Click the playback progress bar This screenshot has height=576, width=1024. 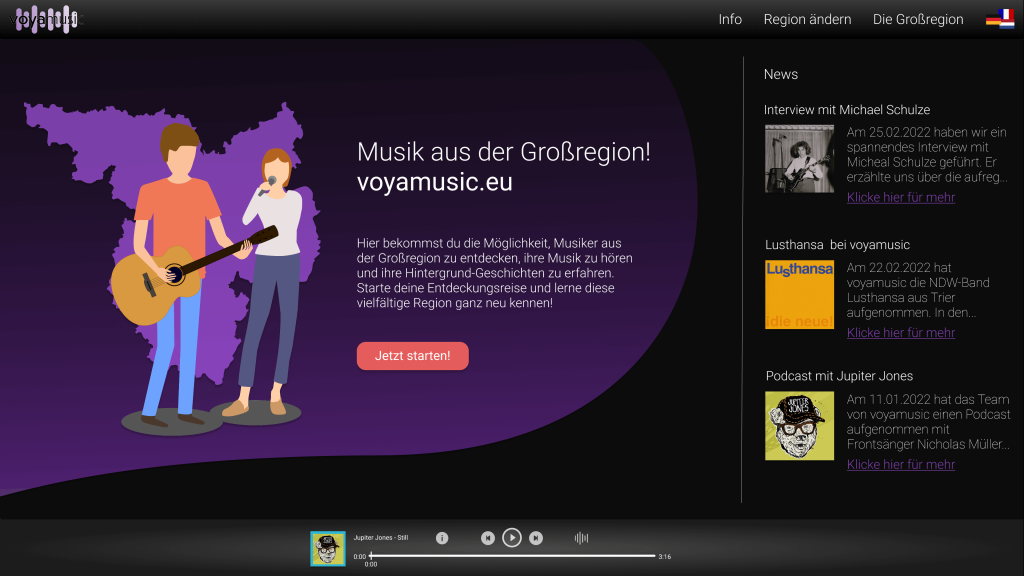point(512,555)
